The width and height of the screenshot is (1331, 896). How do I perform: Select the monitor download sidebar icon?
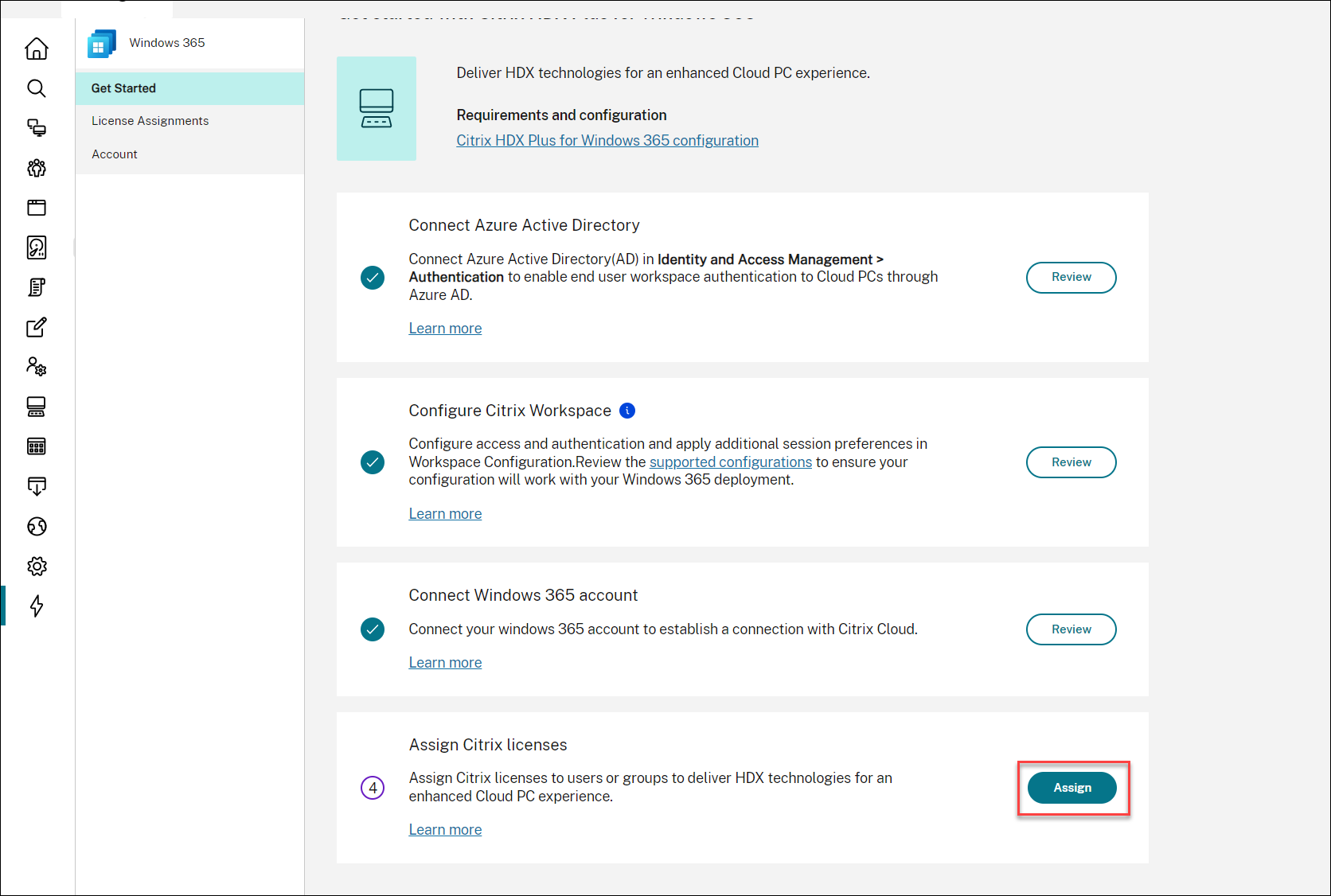tap(37, 486)
